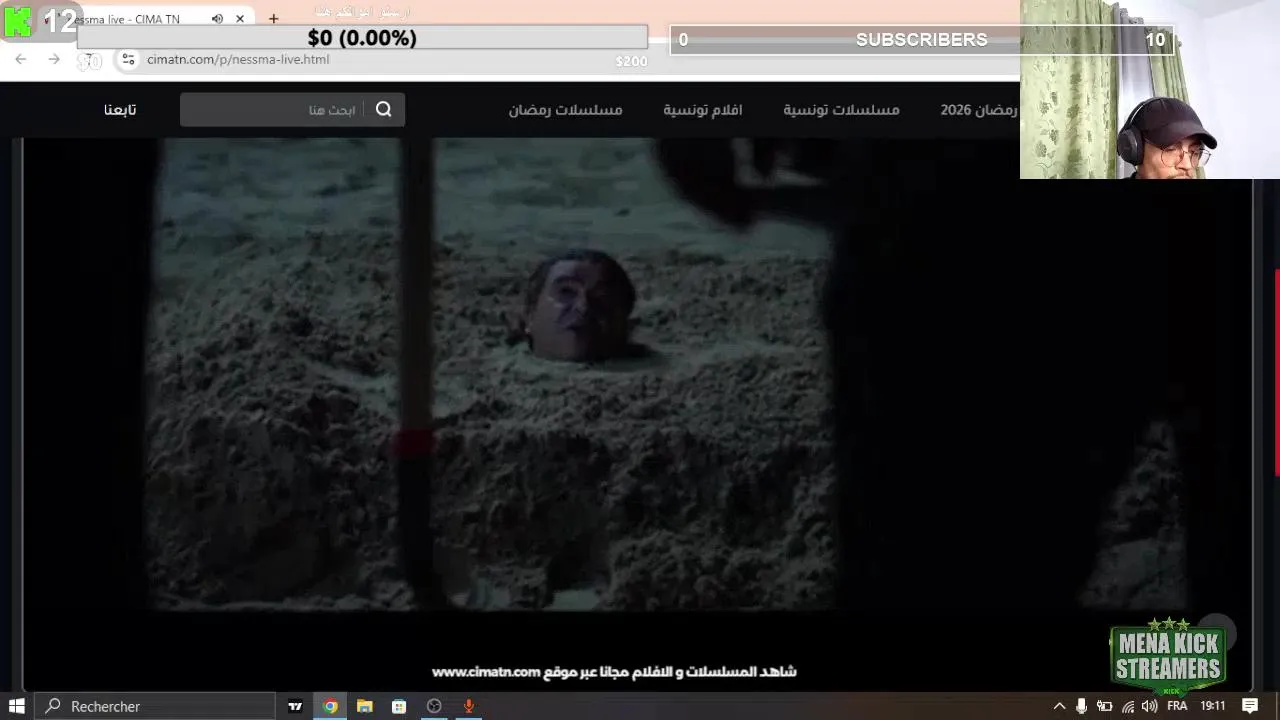This screenshot has width=1280, height=720.
Task: Switch the FRA input language indicator
Action: tap(1177, 706)
